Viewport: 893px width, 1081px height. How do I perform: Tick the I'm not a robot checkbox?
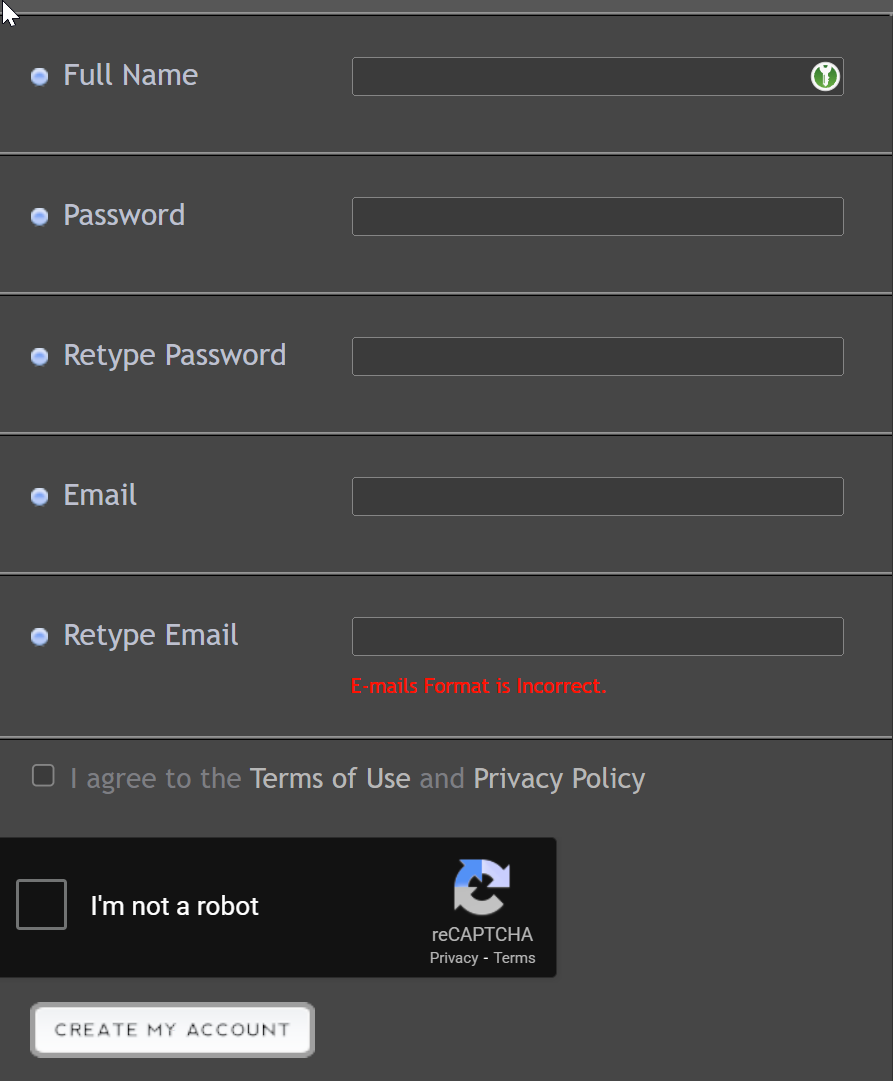pyautogui.click(x=42, y=905)
